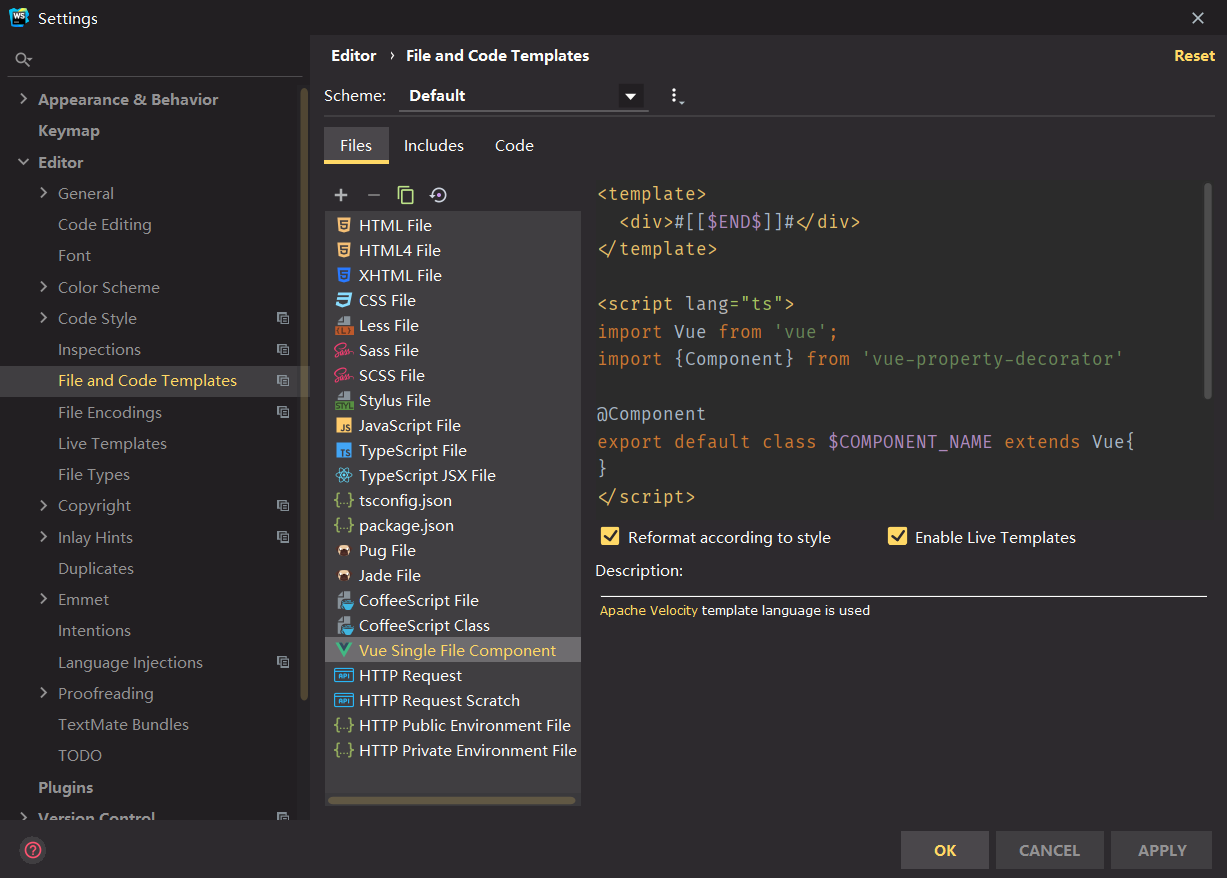Screen dimensions: 1227x878
Task: Select the SCSS File template icon
Action: (344, 375)
